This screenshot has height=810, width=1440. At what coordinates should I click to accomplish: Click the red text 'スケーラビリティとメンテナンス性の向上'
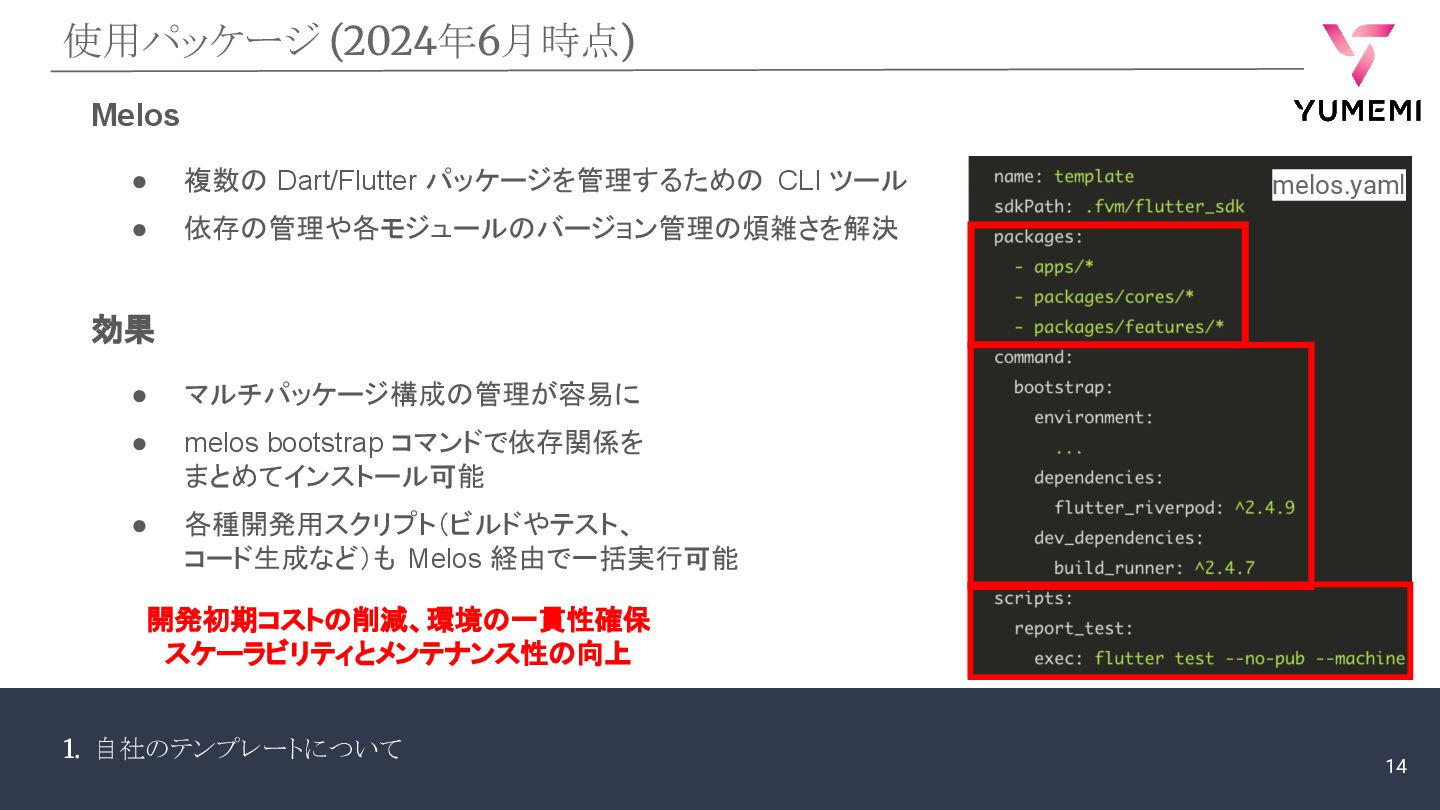[x=399, y=654]
